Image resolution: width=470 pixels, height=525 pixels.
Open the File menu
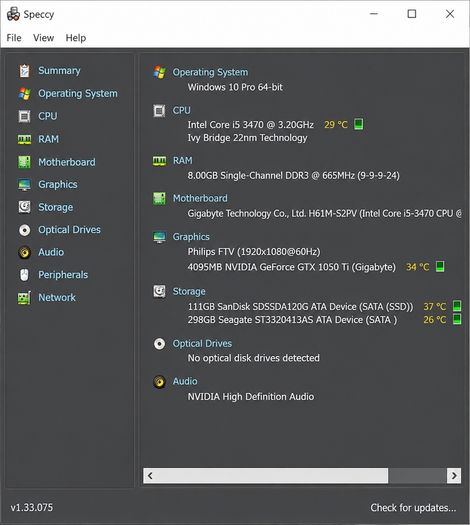click(14, 38)
